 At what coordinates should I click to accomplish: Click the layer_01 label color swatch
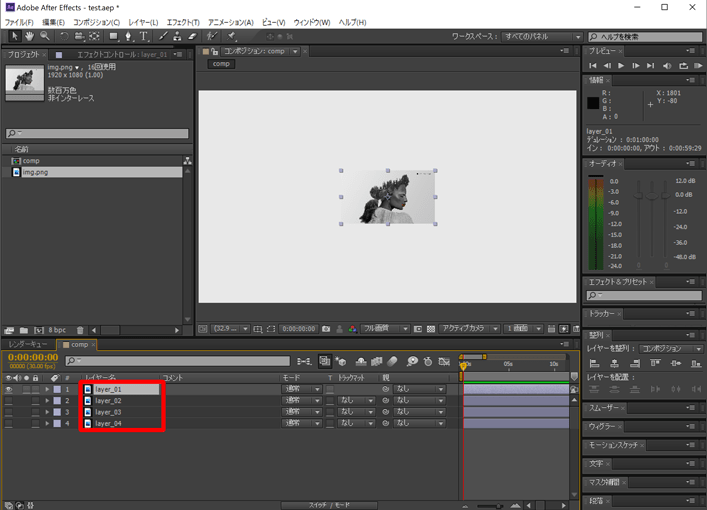click(x=57, y=389)
